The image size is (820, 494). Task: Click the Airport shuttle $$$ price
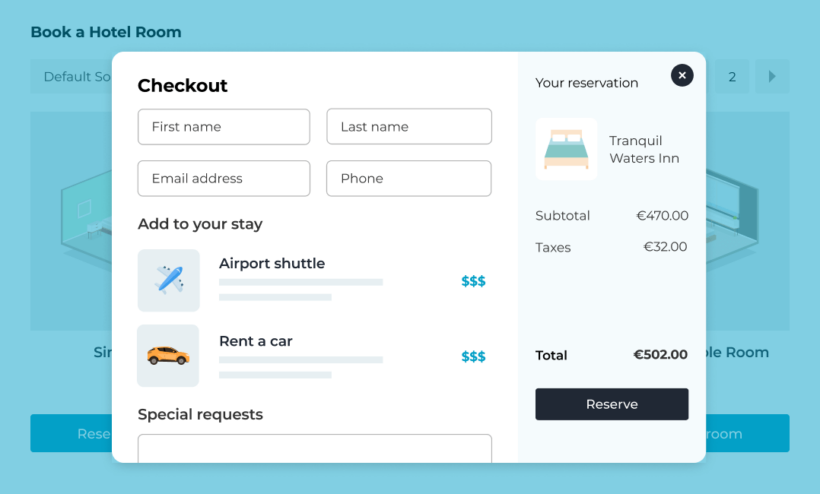pos(473,281)
